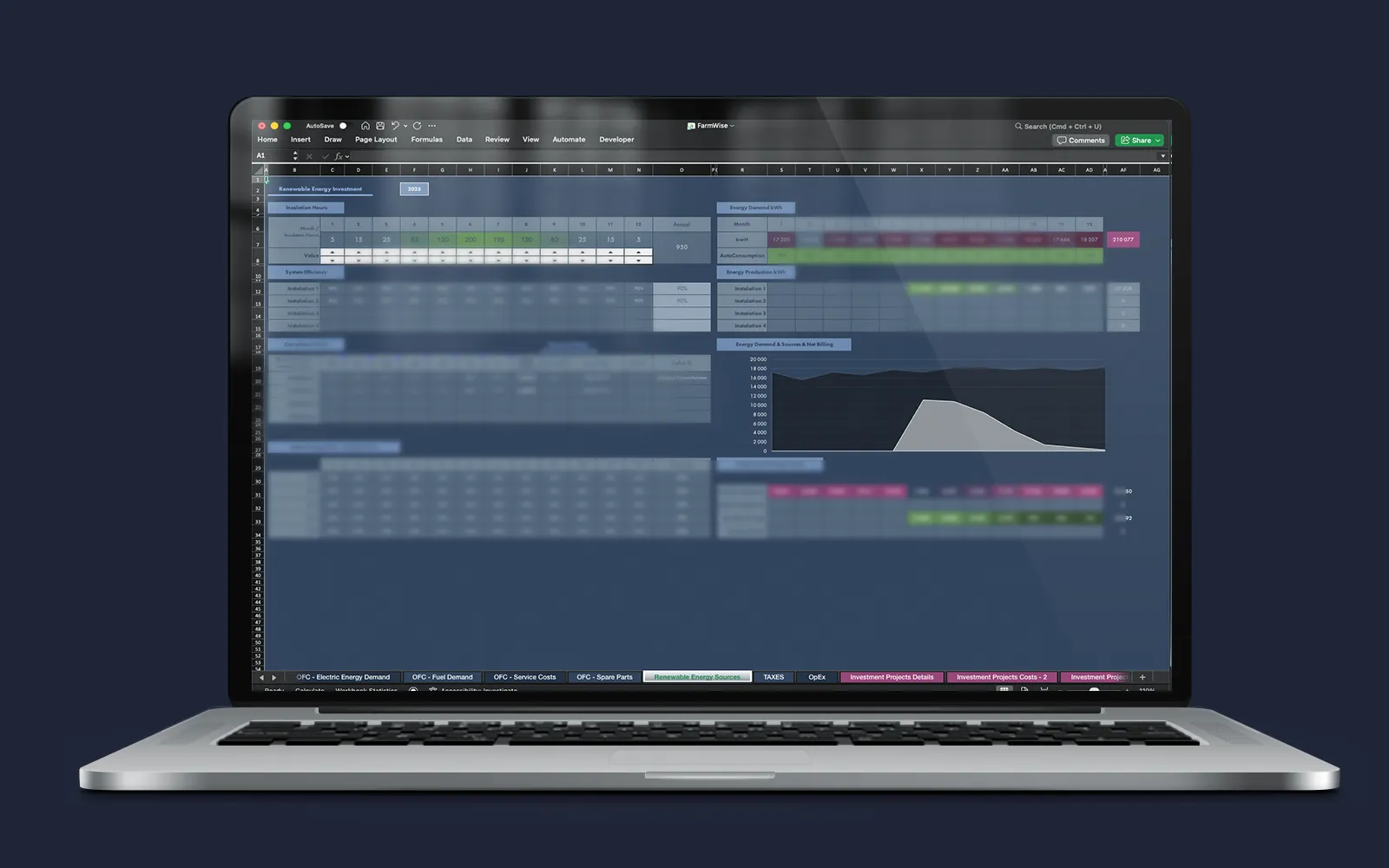
Task: Switch to Investment Projects Details sheet
Action: tap(892, 677)
